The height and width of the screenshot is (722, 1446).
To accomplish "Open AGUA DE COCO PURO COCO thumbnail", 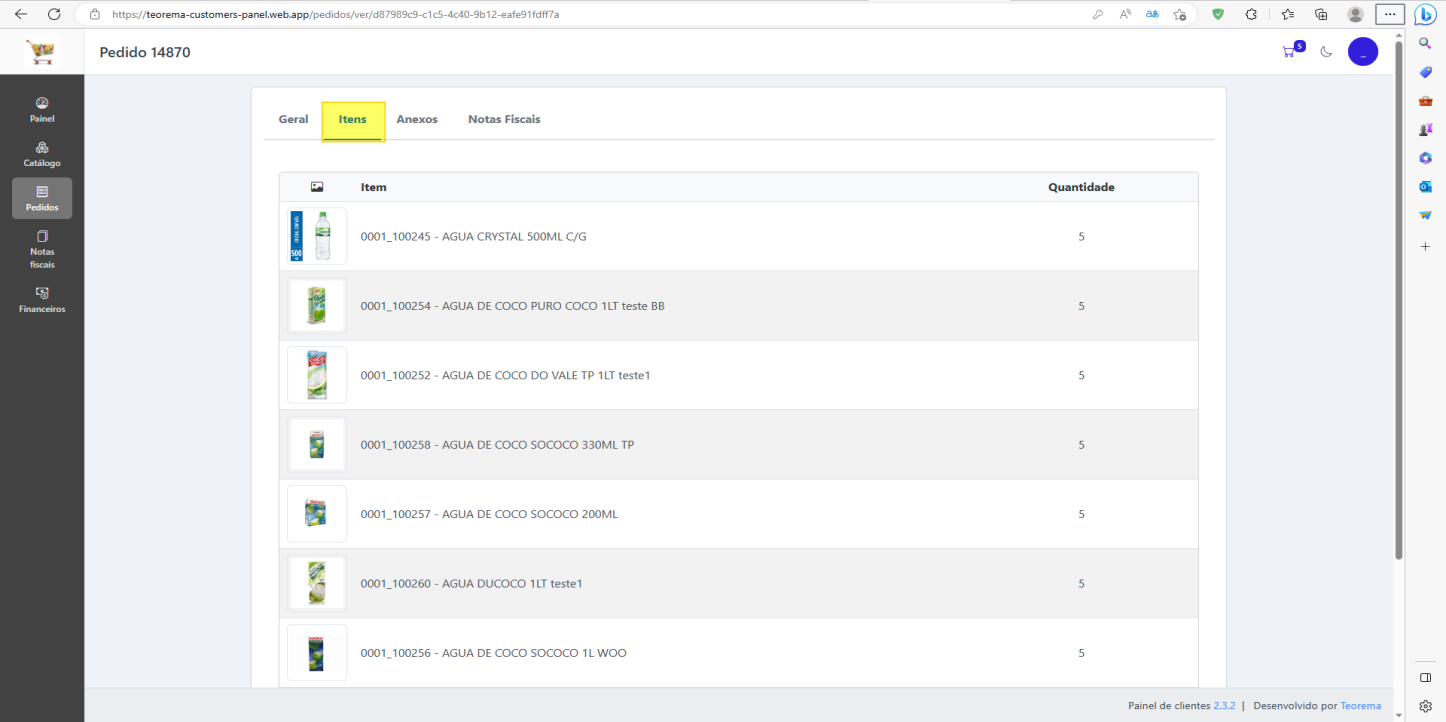I will click(317, 305).
